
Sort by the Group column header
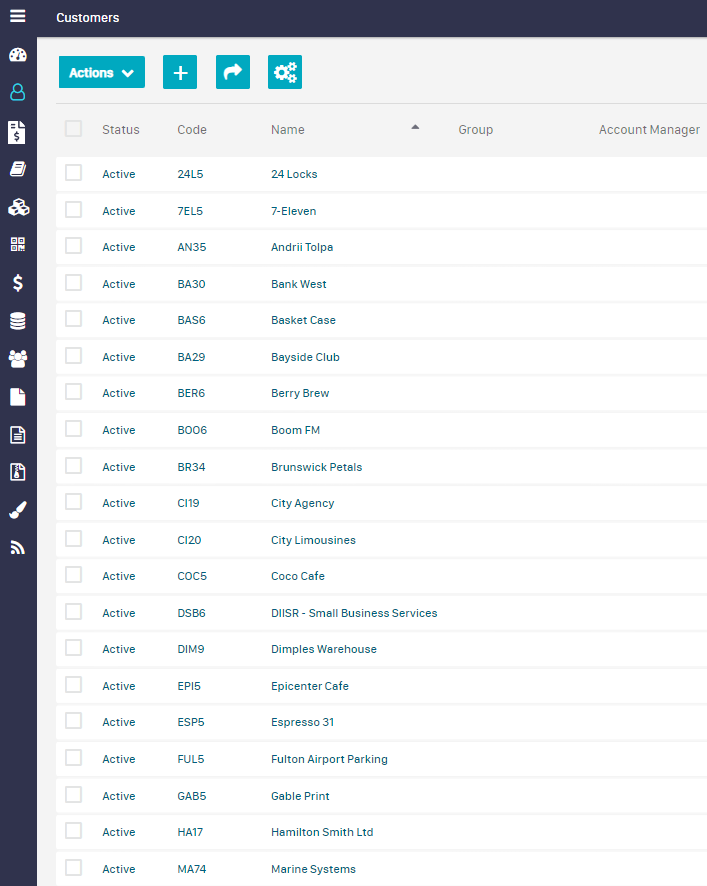click(475, 130)
